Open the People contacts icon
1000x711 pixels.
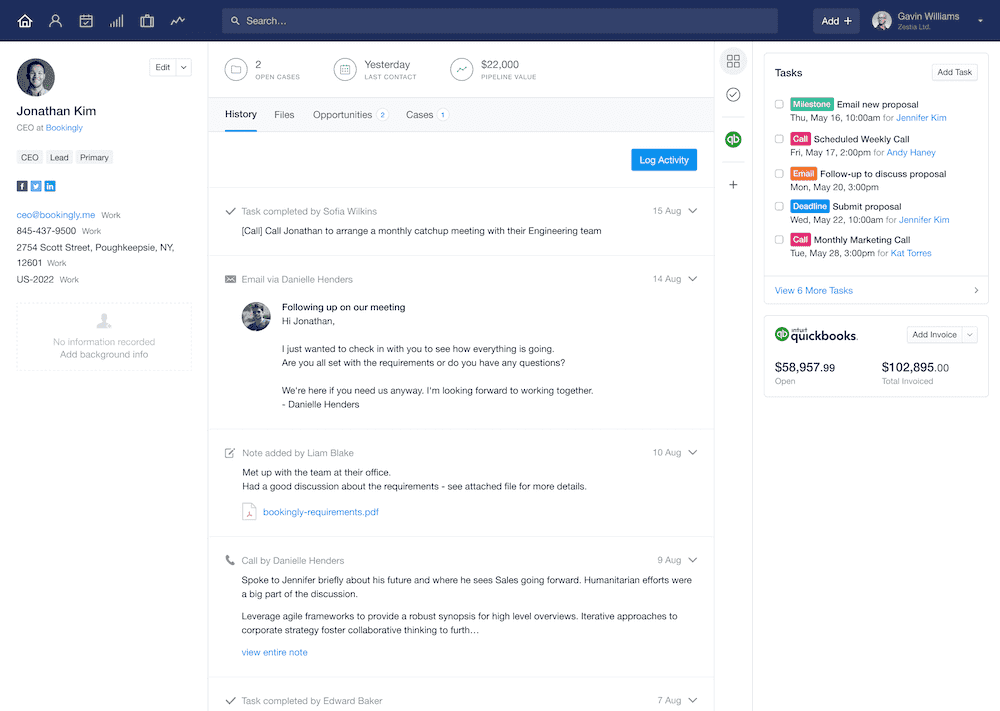click(55, 21)
